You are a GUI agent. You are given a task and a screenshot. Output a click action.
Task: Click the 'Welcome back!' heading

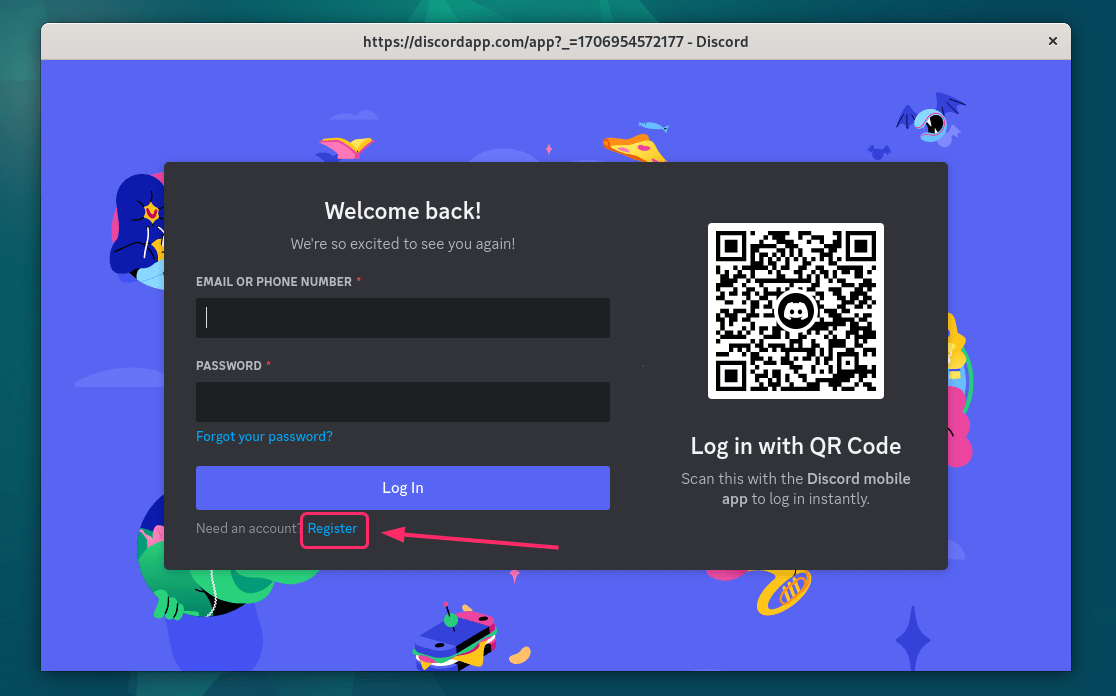click(402, 211)
